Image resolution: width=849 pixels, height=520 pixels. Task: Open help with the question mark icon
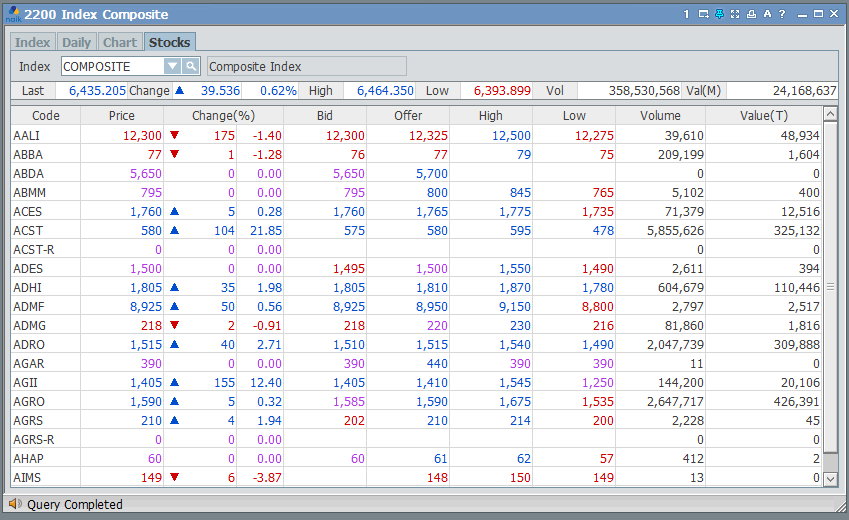[x=782, y=14]
